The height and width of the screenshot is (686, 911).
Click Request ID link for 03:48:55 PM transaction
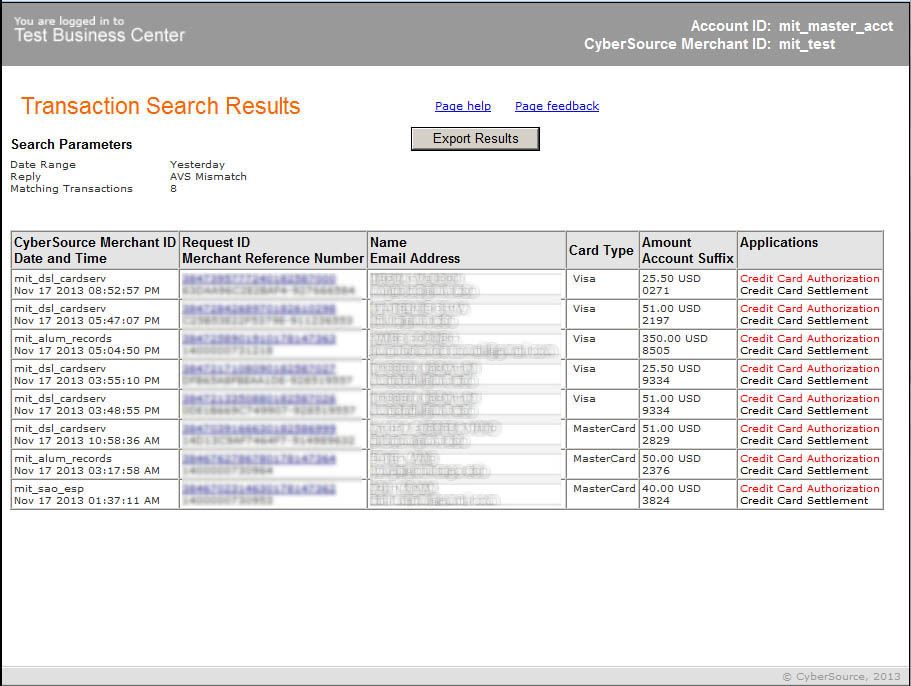click(x=259, y=399)
